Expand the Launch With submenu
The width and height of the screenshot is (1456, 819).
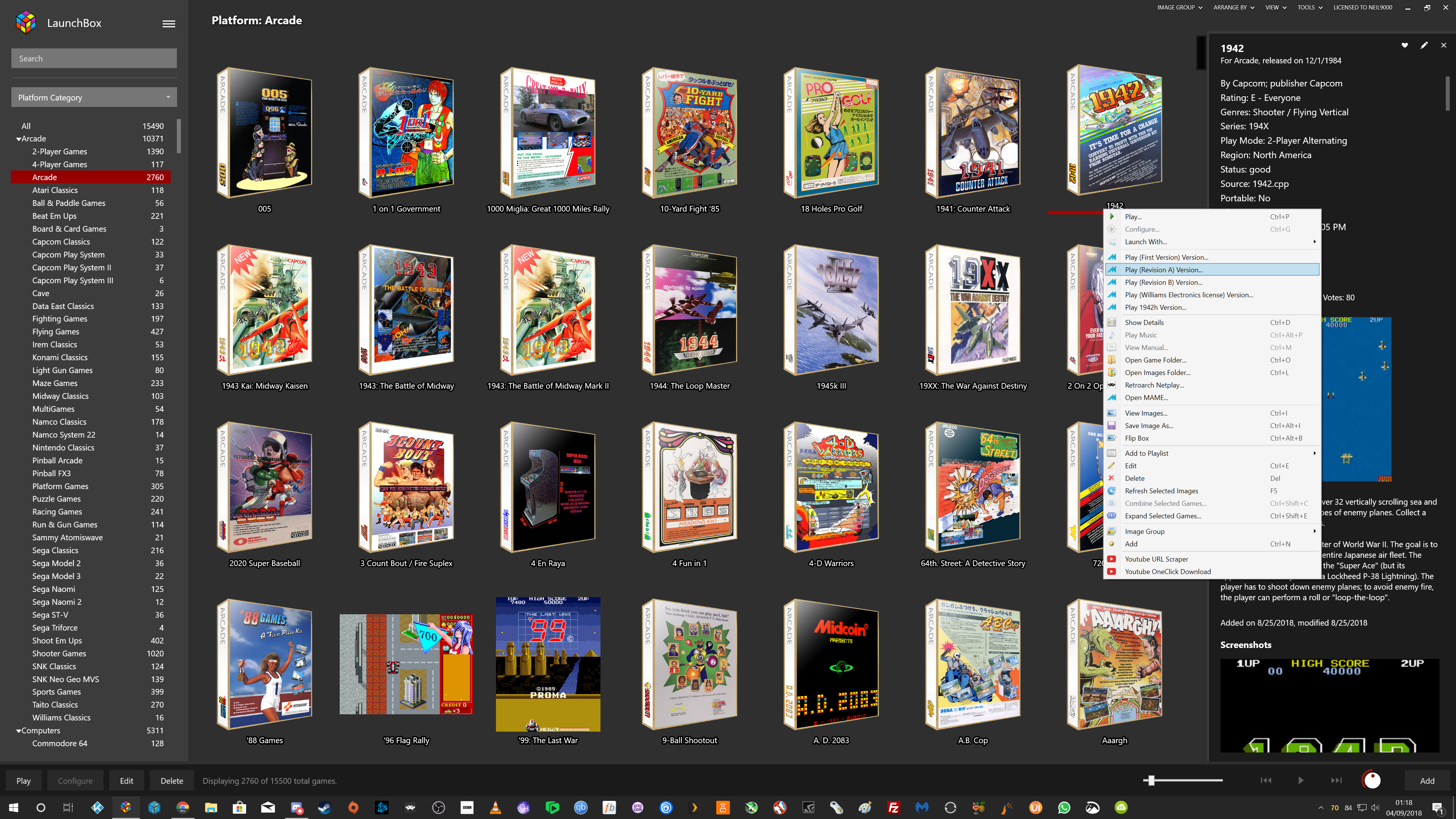pyautogui.click(x=1212, y=242)
